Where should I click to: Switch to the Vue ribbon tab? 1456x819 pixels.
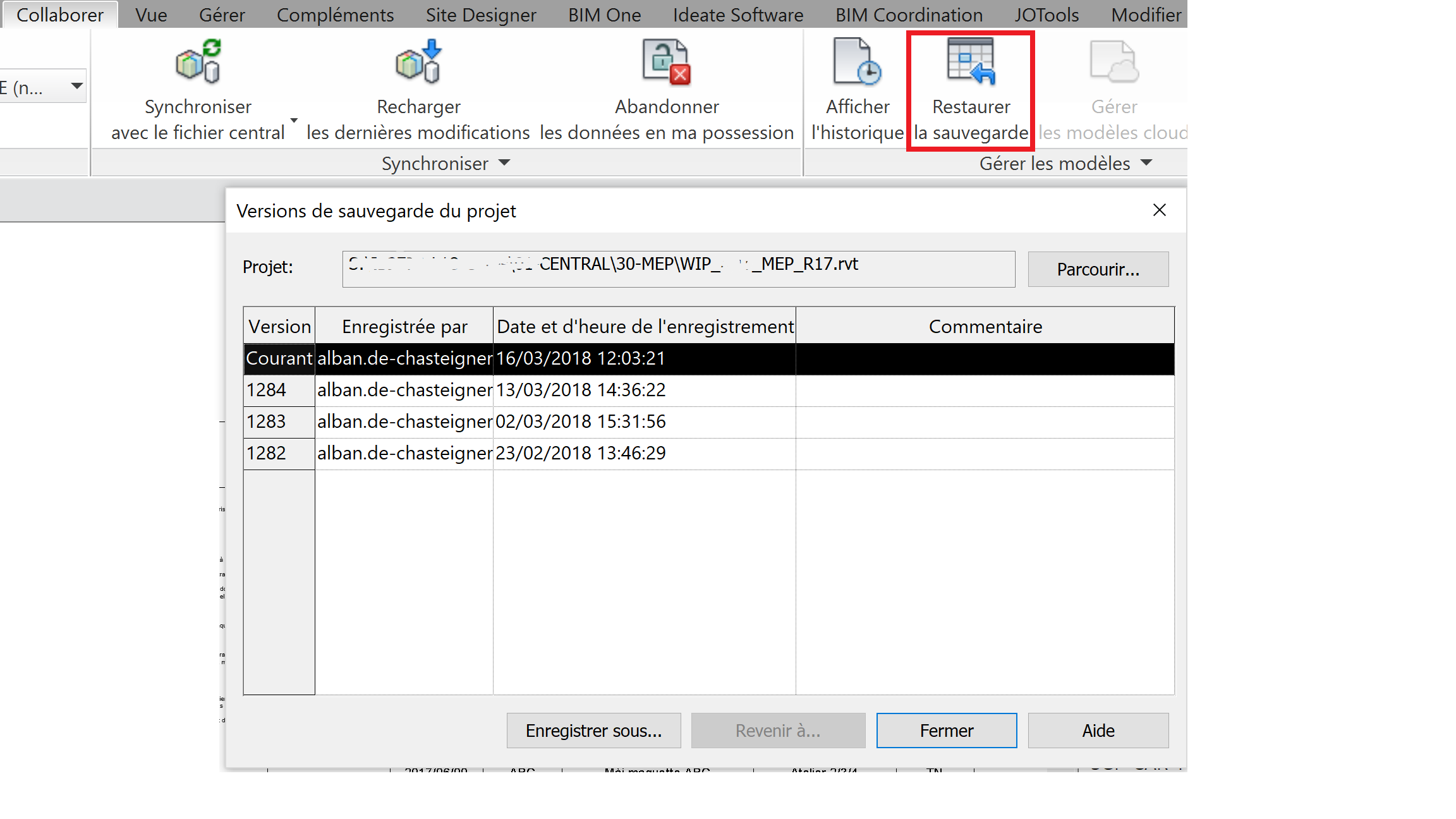151,15
